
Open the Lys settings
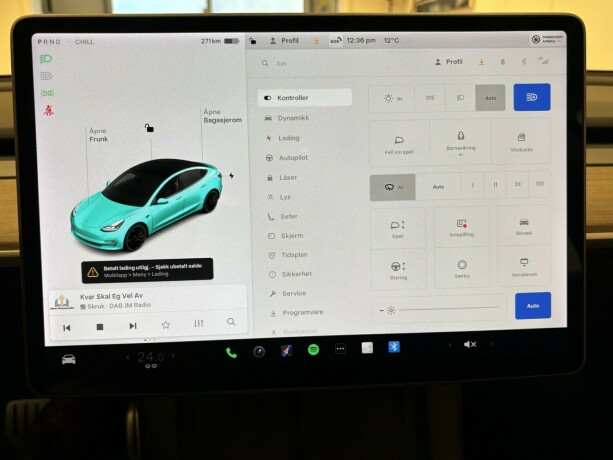278,197
